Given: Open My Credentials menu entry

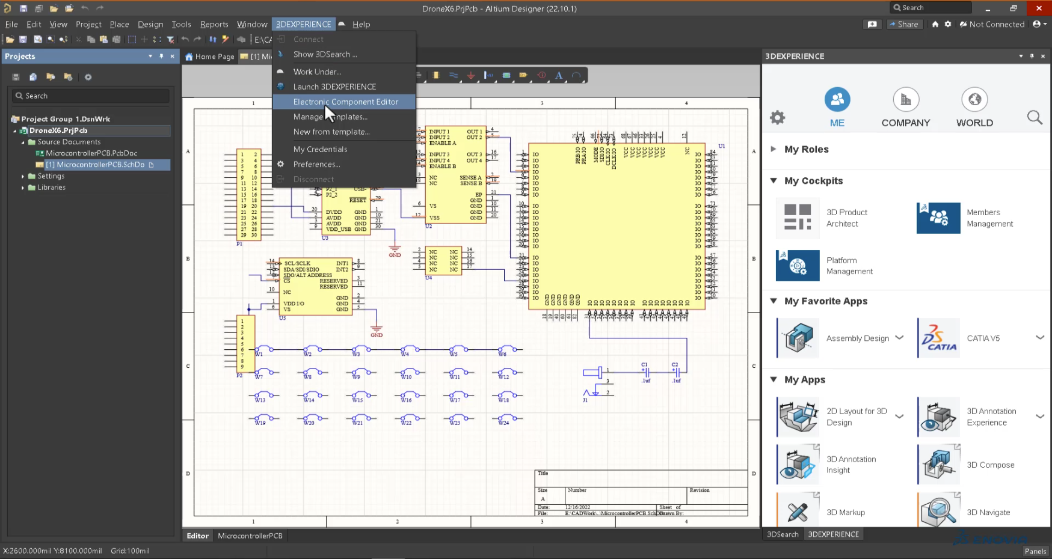Looking at the screenshot, I should 320,149.
